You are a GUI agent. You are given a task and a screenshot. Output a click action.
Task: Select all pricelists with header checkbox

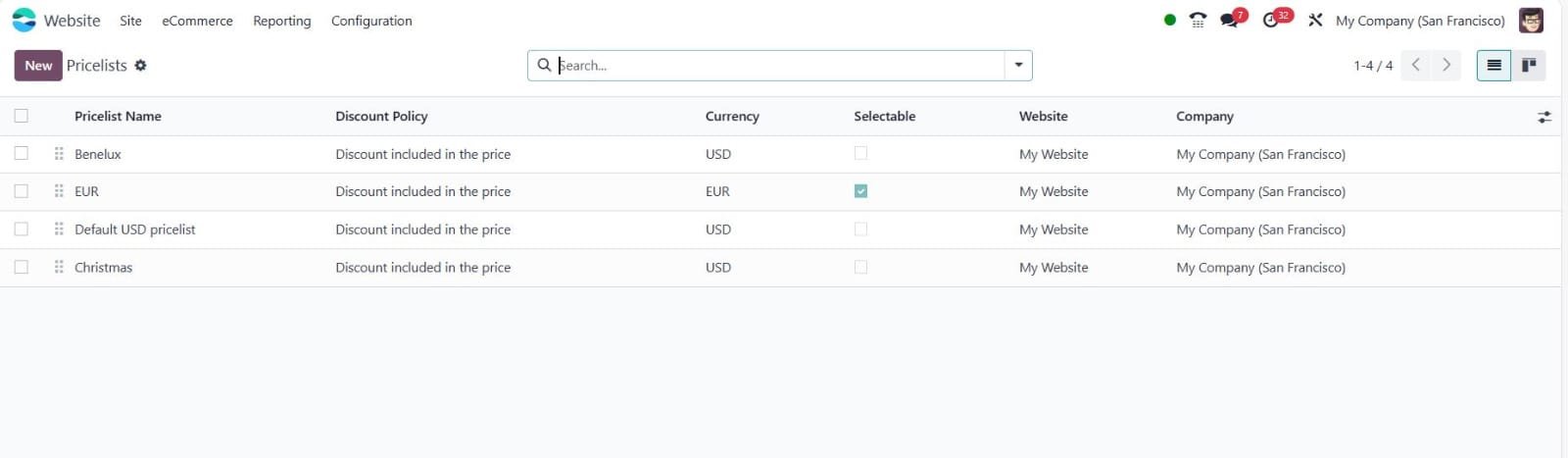click(x=22, y=116)
